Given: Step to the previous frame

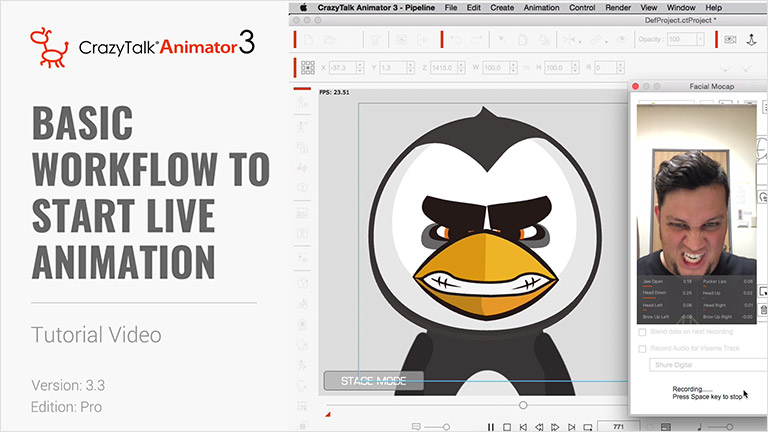Looking at the screenshot, I should [539, 427].
